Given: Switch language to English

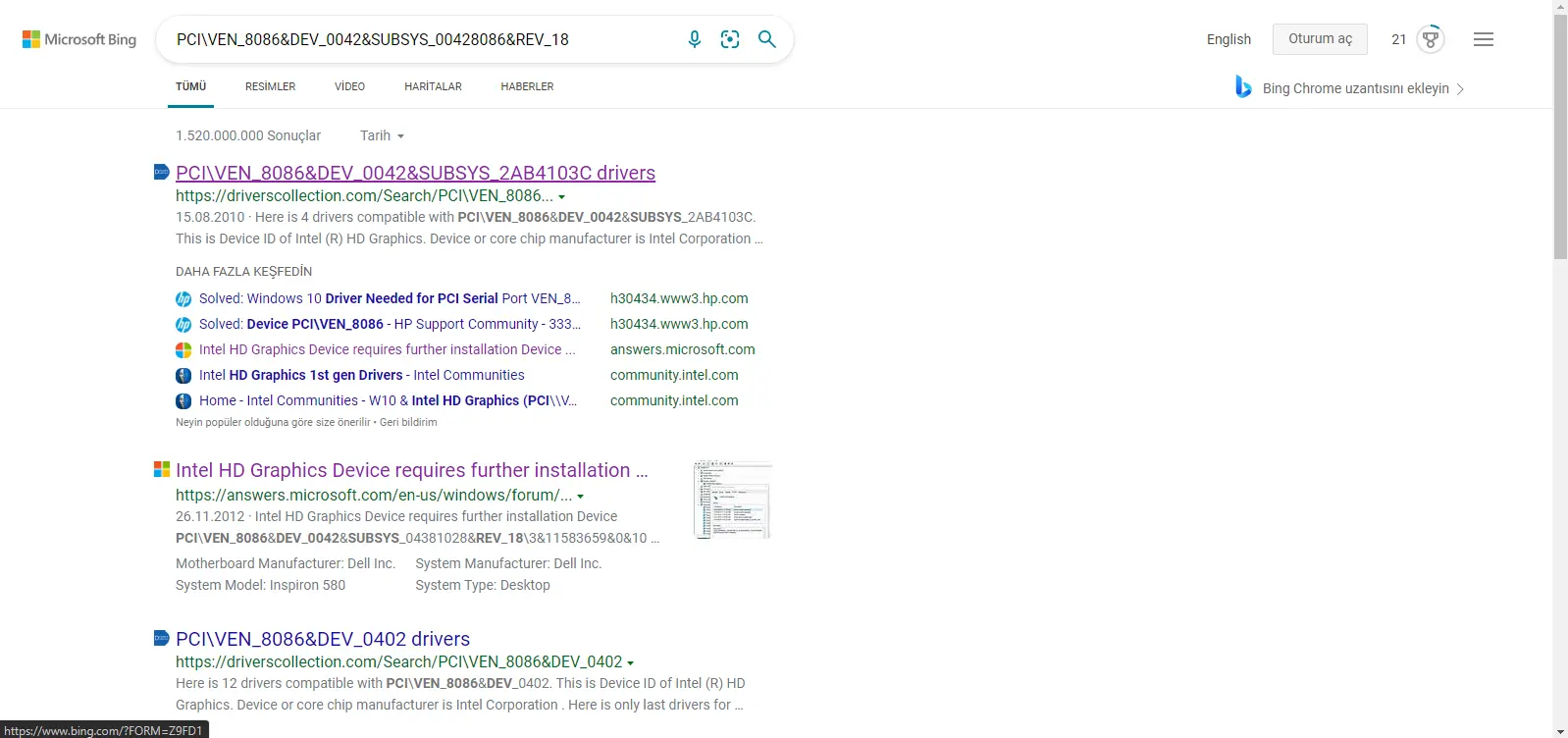Looking at the screenshot, I should point(1228,39).
